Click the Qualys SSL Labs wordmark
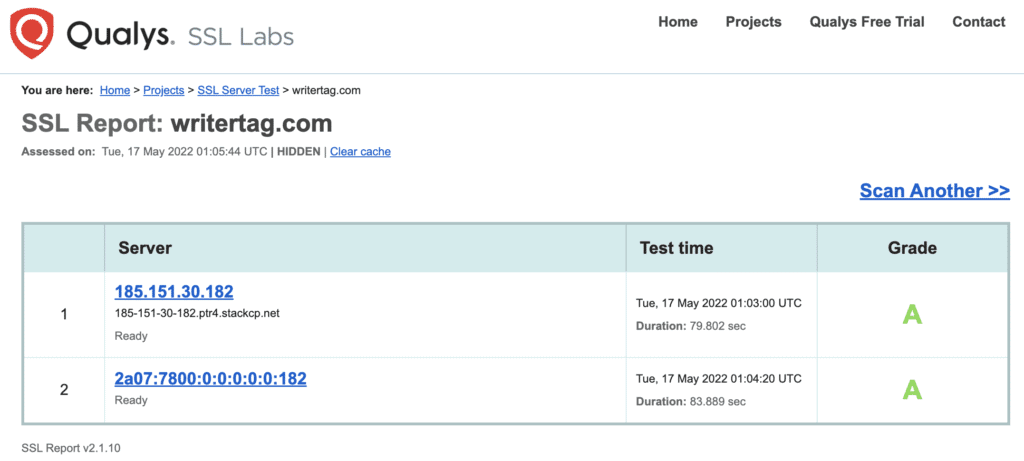The height and width of the screenshot is (461, 1024). pyautogui.click(x=180, y=35)
